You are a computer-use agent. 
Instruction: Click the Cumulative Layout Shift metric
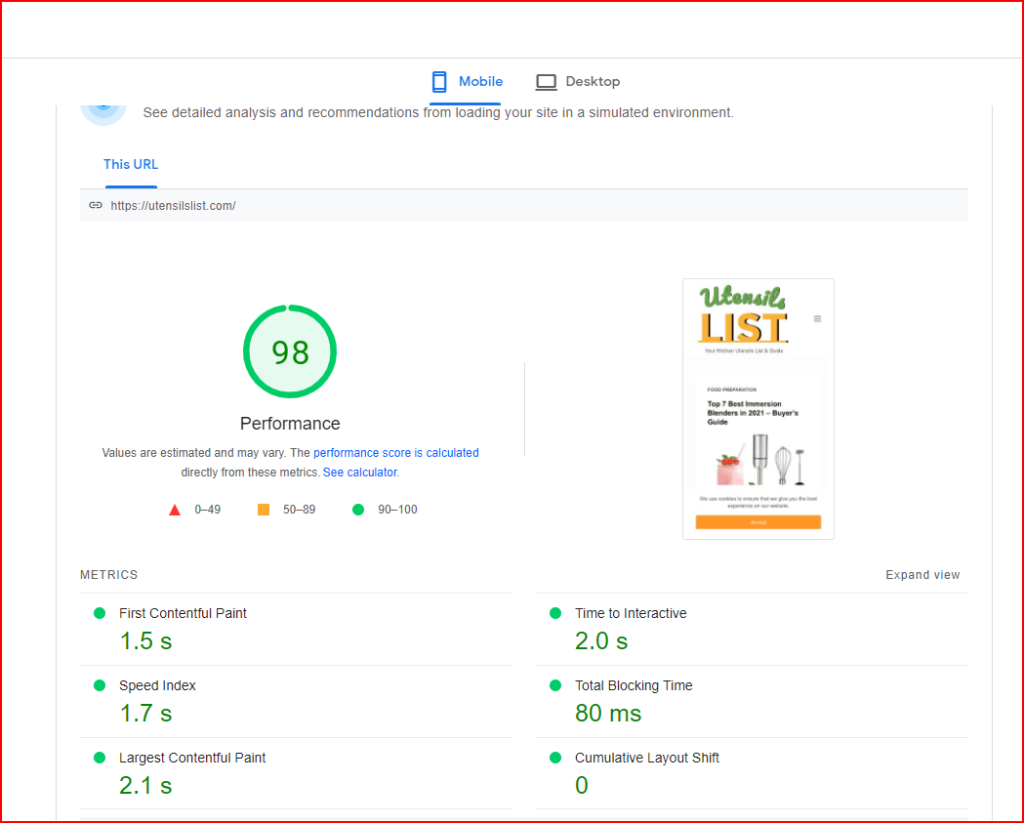[646, 758]
